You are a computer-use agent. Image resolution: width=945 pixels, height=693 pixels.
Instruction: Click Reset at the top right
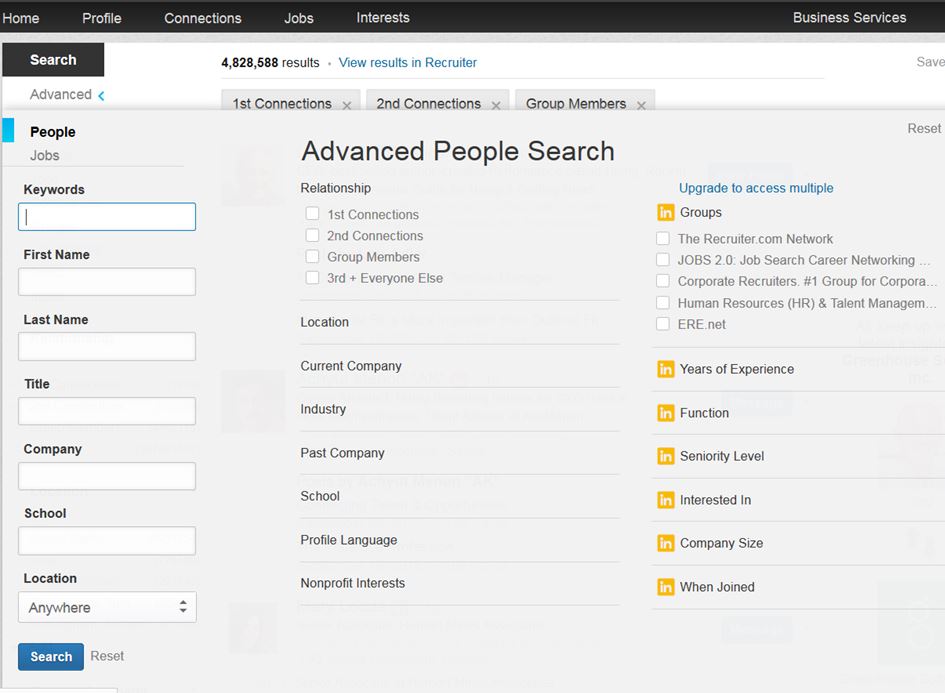[924, 128]
